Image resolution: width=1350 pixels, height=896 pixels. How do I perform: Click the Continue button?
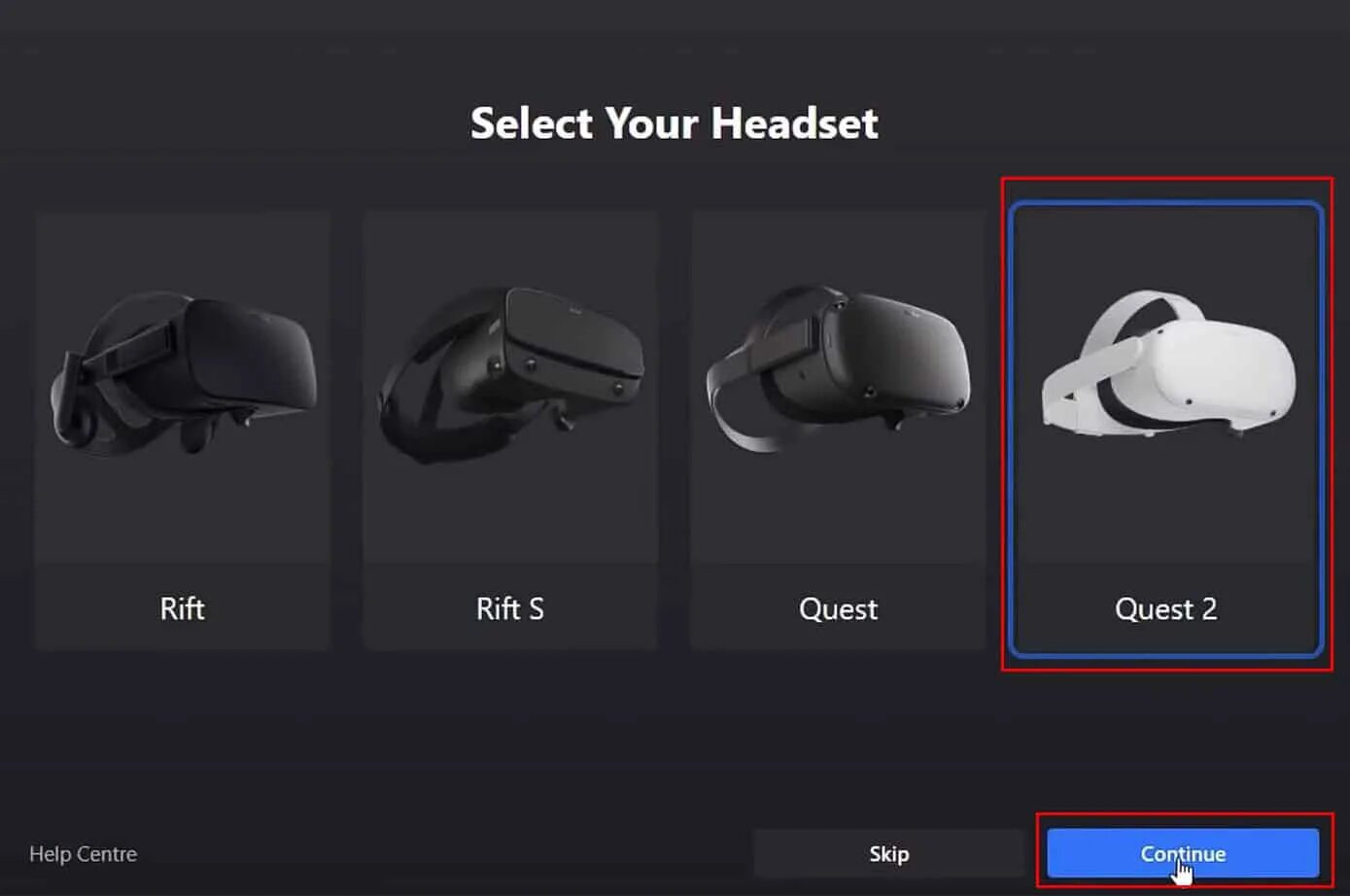coord(1183,853)
